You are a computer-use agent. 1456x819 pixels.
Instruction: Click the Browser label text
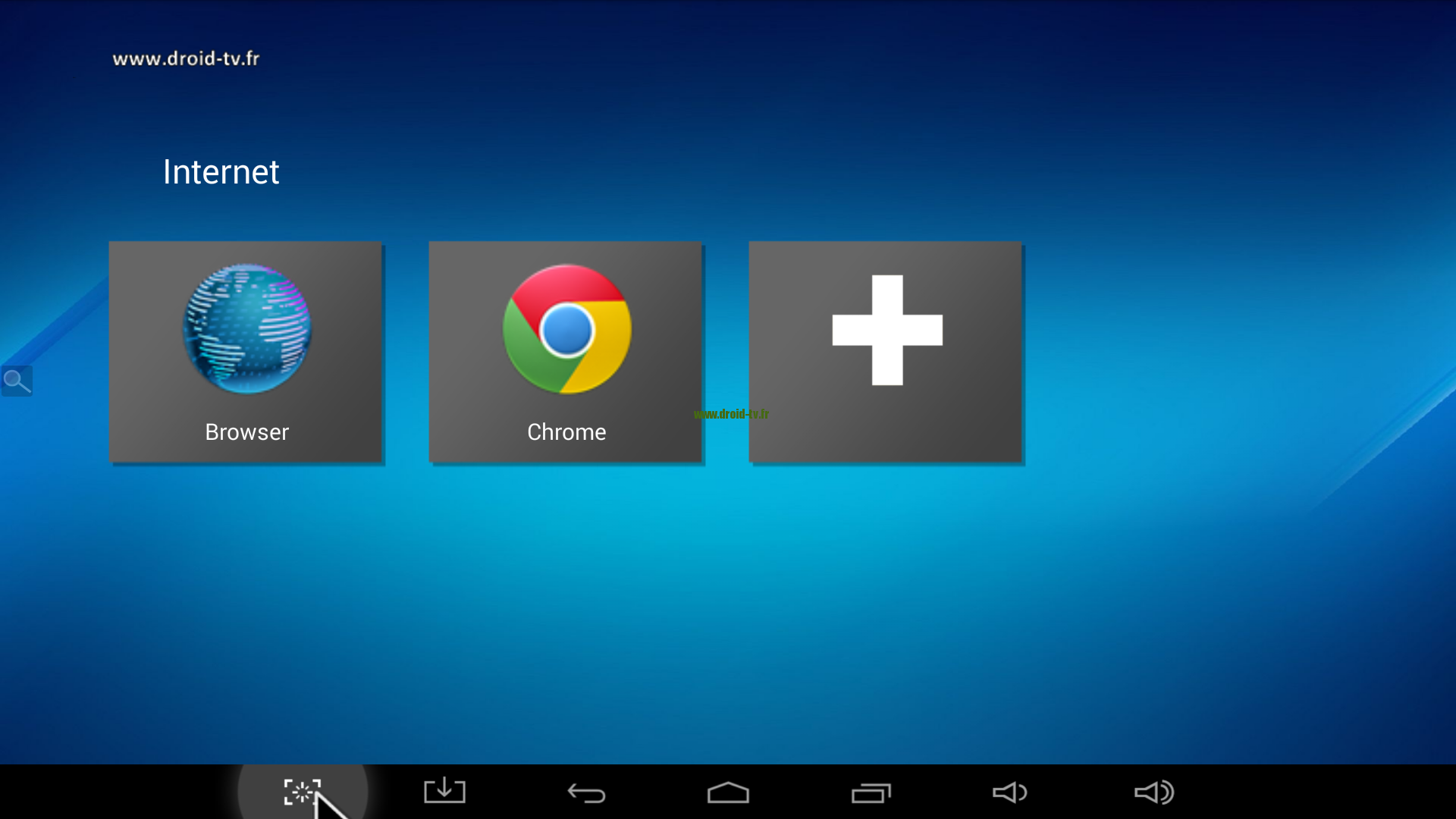(246, 432)
